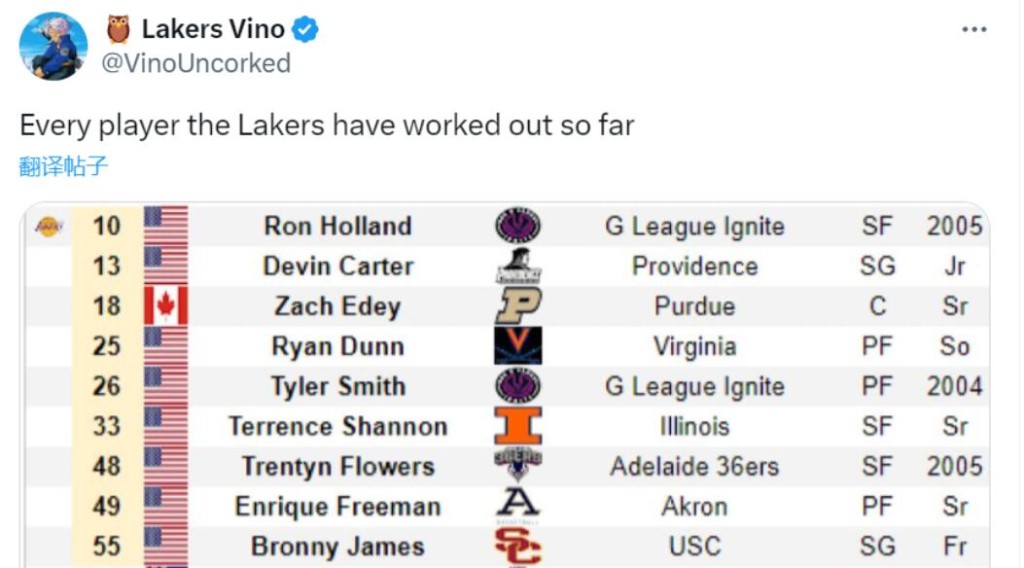Click the Illinois orange I logo
The image size is (1024, 568).
point(518,426)
